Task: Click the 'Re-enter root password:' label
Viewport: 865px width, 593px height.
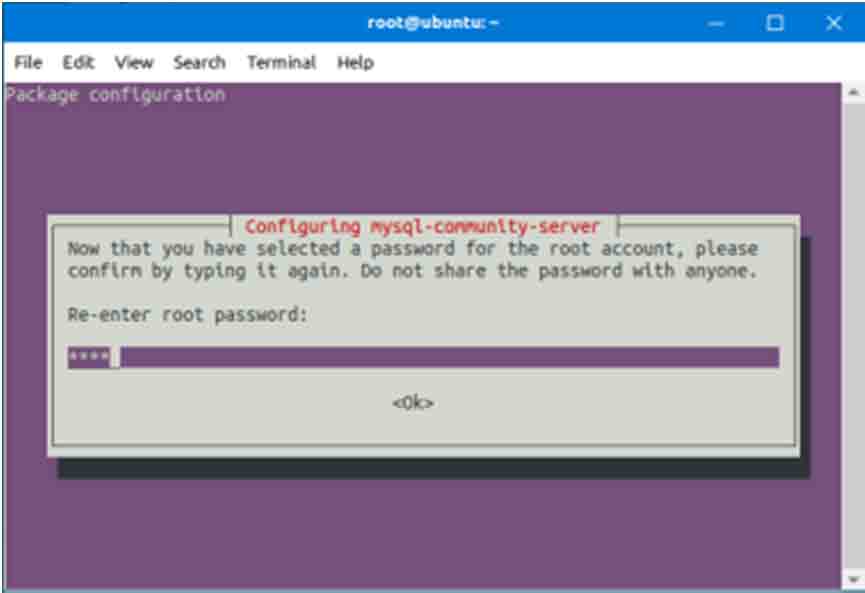Action: 188,315
